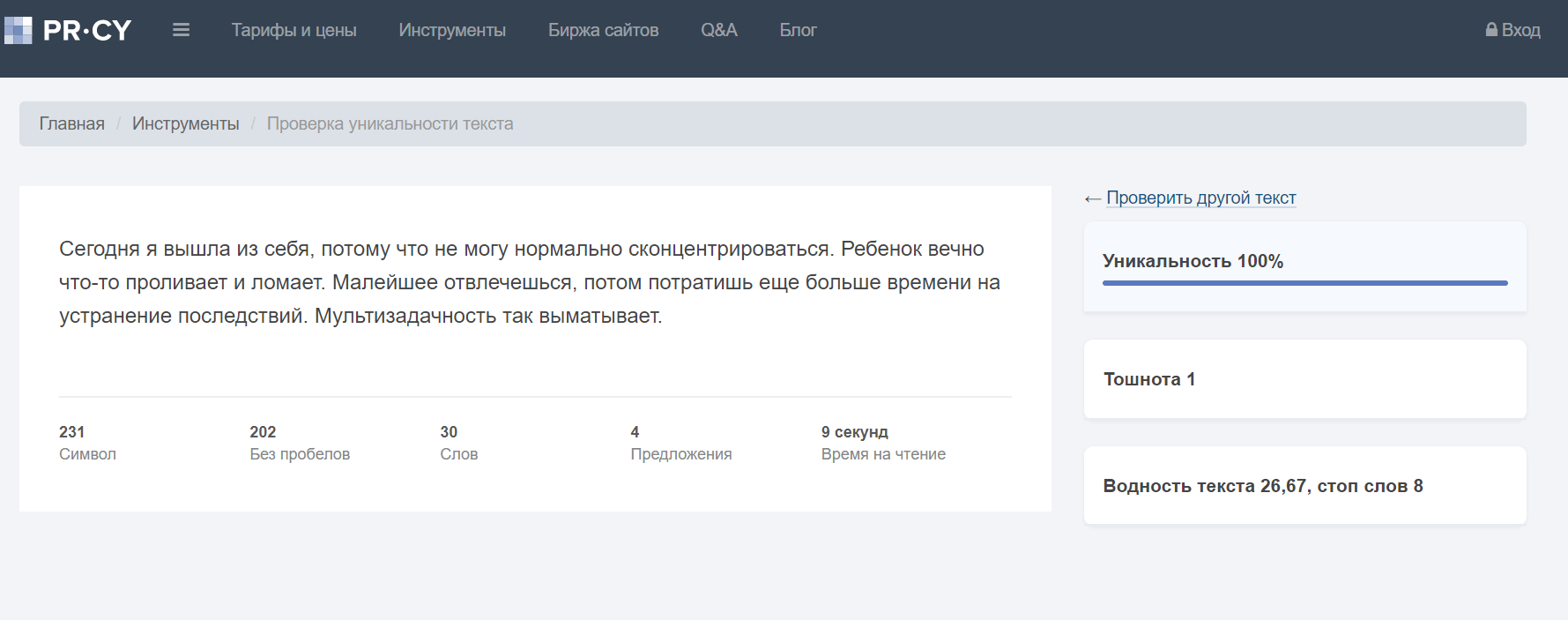This screenshot has width=1568, height=620.
Task: Click the checked text paragraph
Action: tap(529, 282)
